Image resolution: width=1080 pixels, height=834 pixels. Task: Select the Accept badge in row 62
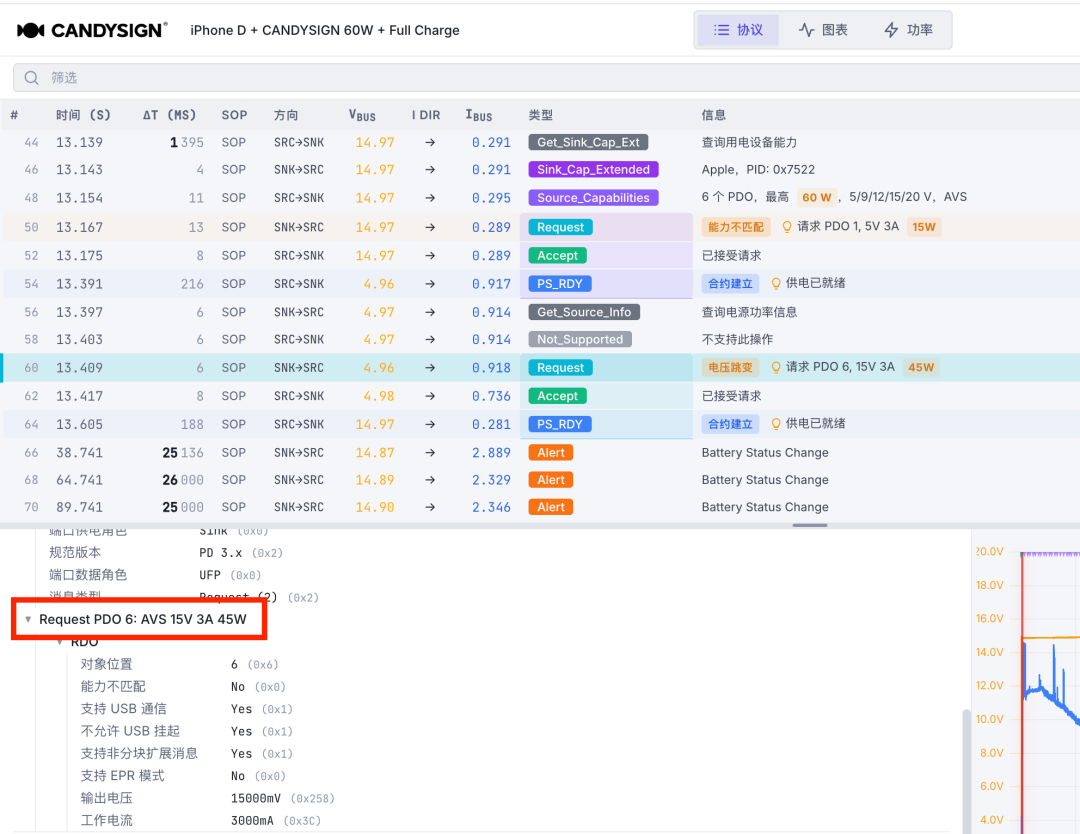[557, 396]
